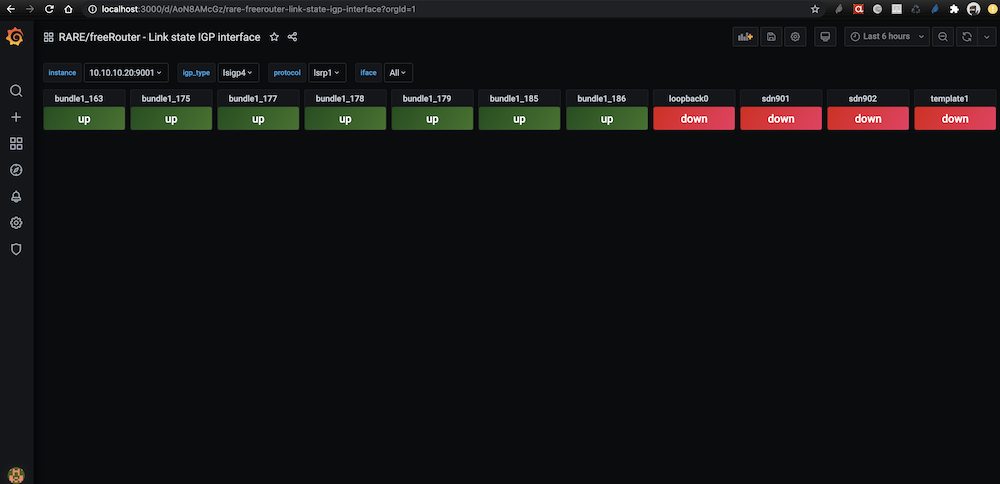Open the dashboard grid icon beside title
The height and width of the screenshot is (484, 1000).
(48, 37)
